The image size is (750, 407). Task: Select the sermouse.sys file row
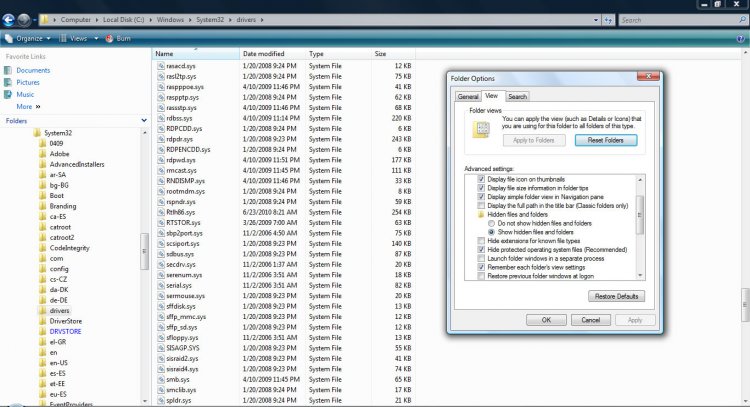point(284,296)
